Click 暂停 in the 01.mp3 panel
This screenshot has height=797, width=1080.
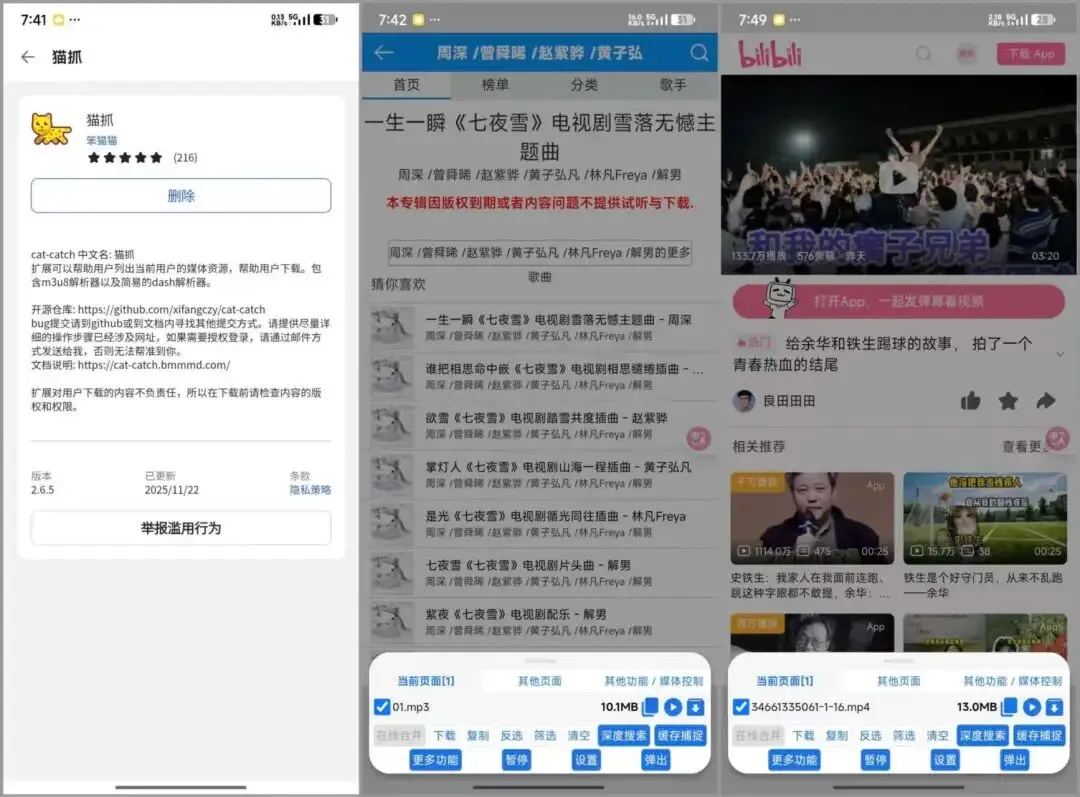coord(517,760)
